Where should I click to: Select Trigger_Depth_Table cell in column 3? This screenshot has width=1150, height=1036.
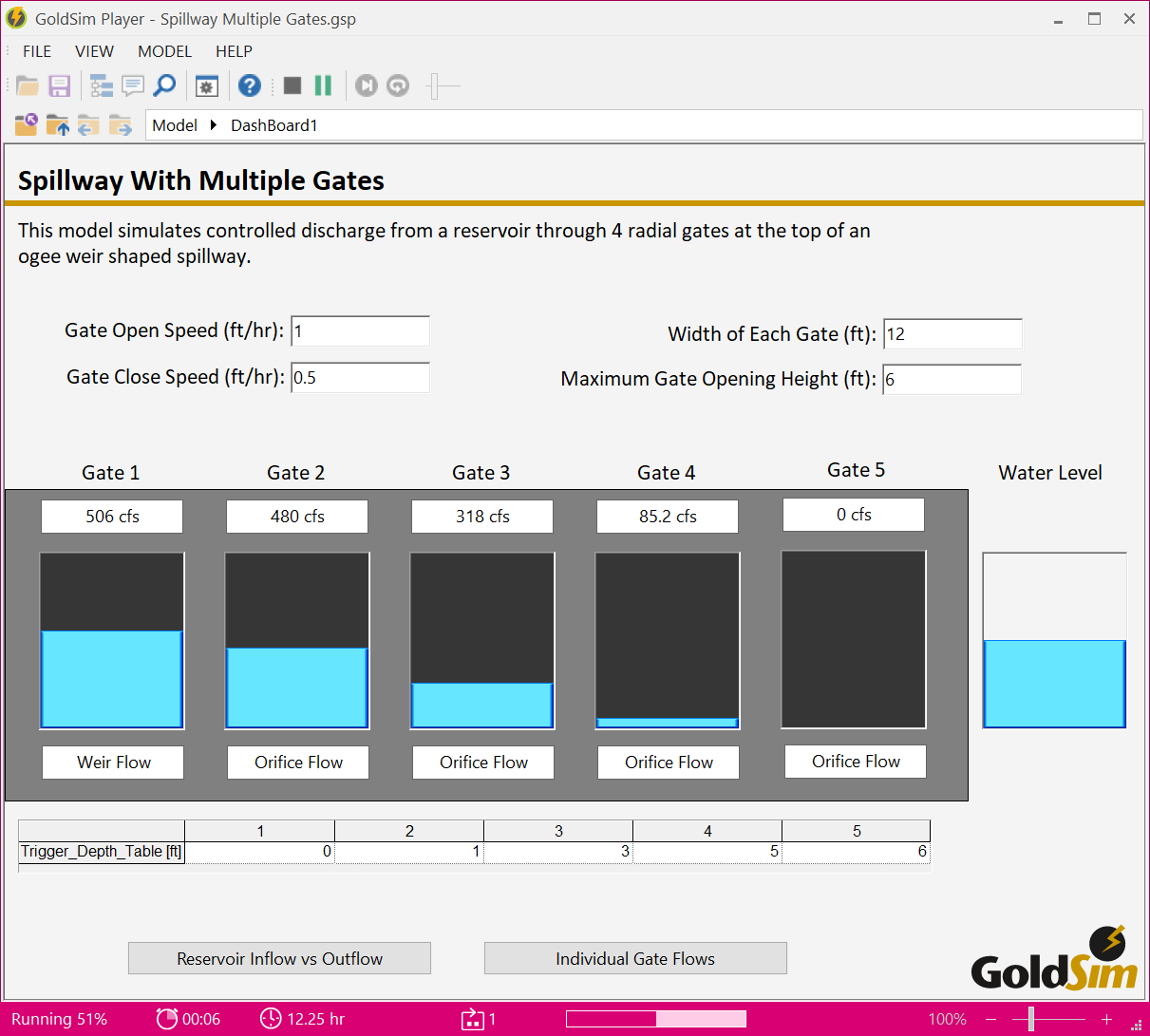coord(558,852)
